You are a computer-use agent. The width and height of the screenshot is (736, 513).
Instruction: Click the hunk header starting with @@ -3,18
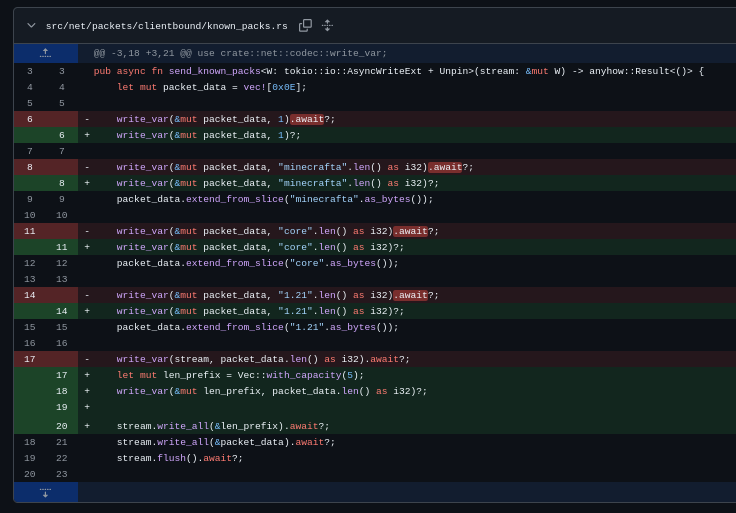(240, 53)
